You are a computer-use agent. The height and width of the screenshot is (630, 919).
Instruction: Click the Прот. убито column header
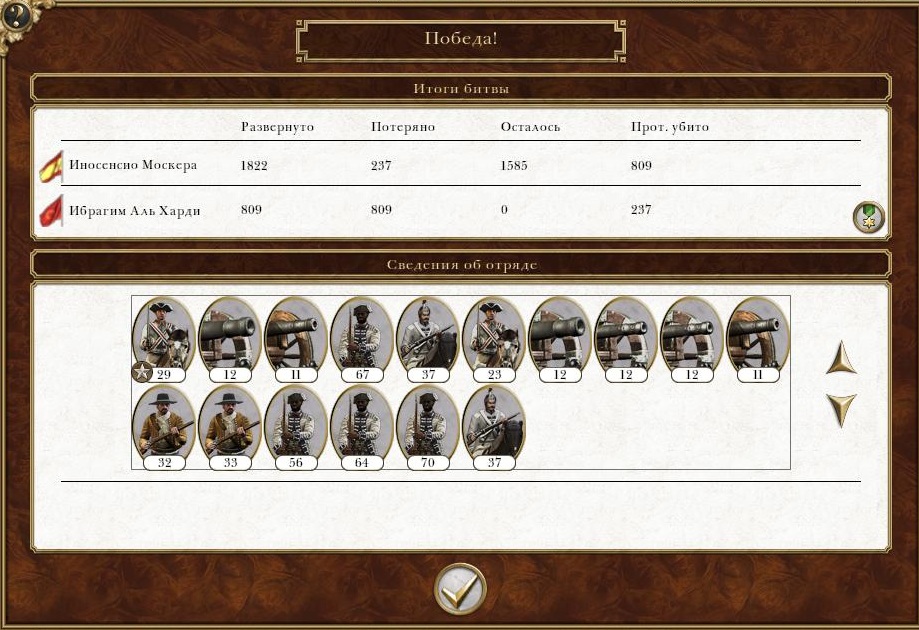pyautogui.click(x=670, y=127)
